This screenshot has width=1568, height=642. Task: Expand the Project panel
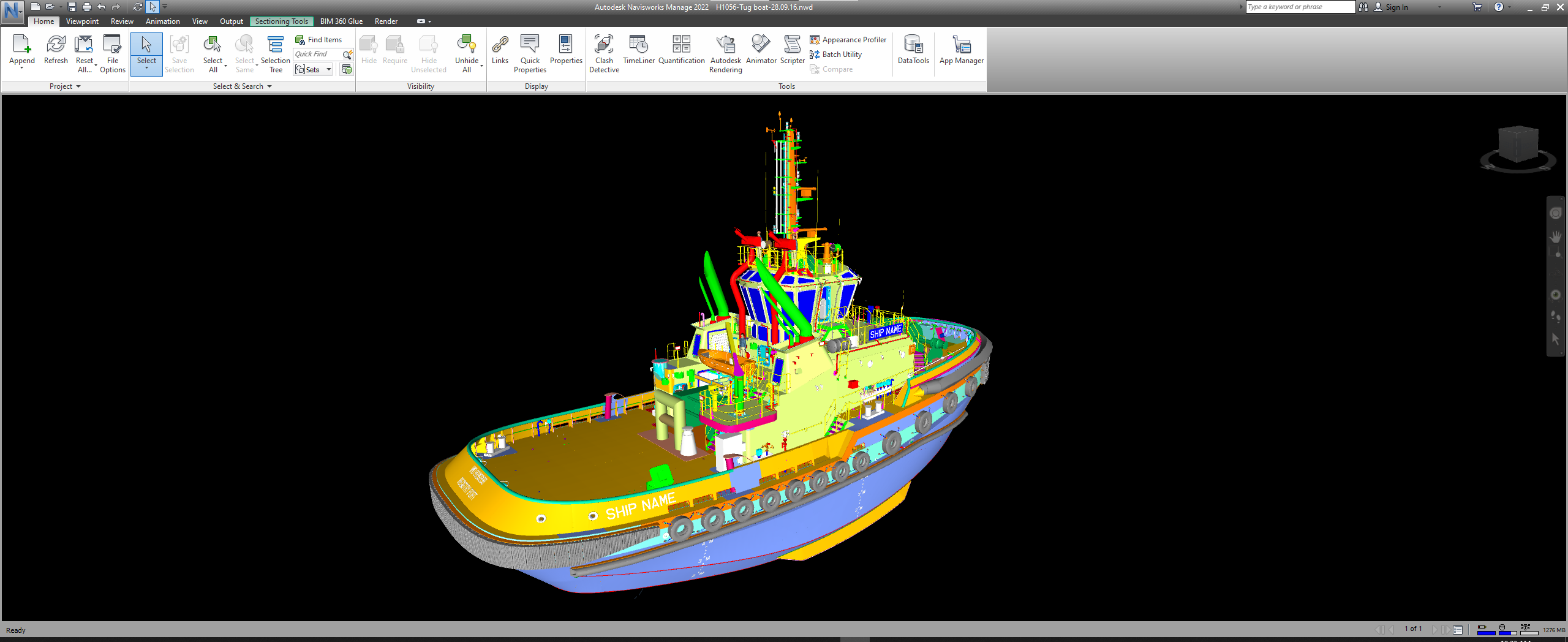tap(65, 86)
